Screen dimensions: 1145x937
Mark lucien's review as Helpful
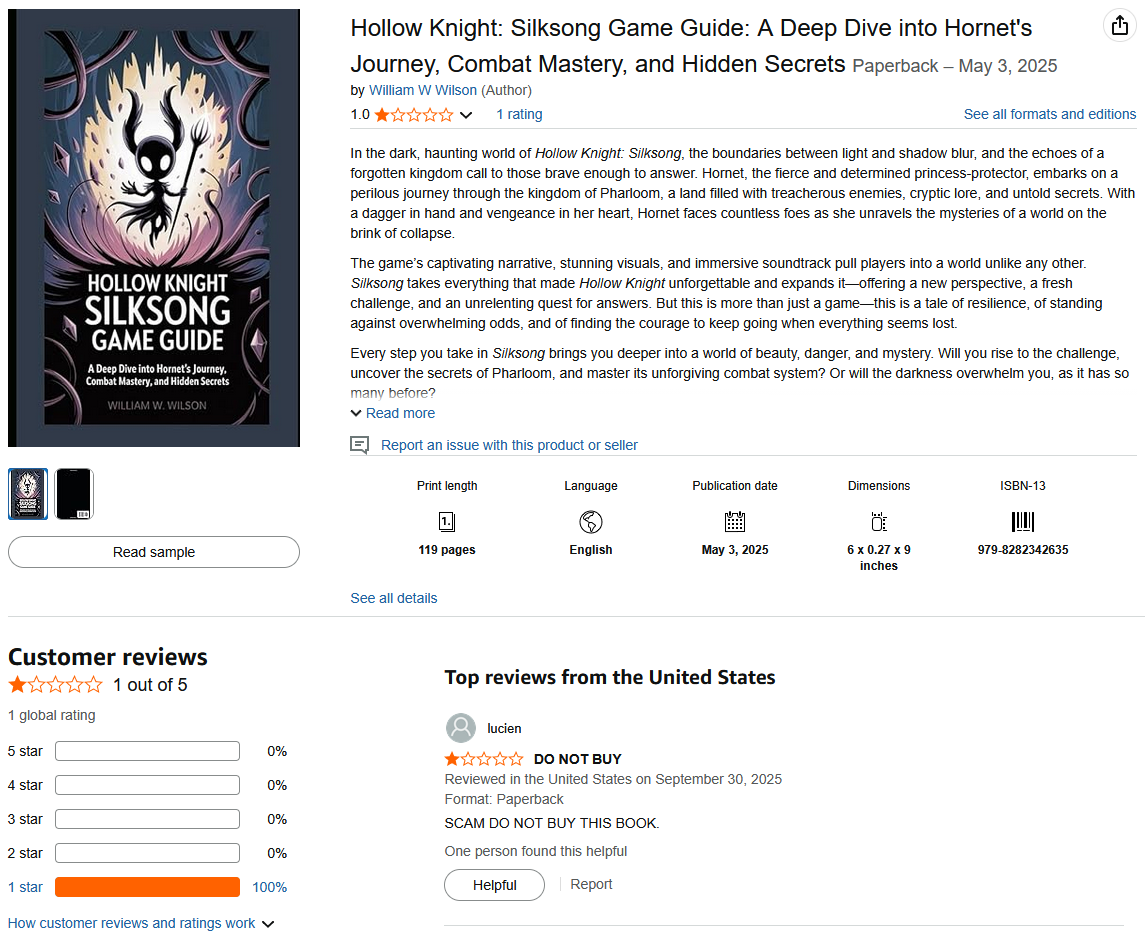point(495,885)
